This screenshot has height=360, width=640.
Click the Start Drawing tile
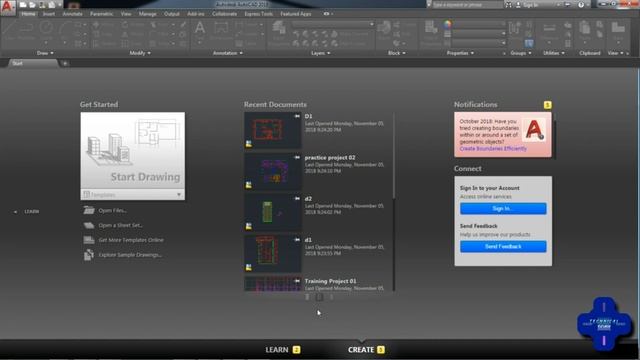tap(133, 151)
